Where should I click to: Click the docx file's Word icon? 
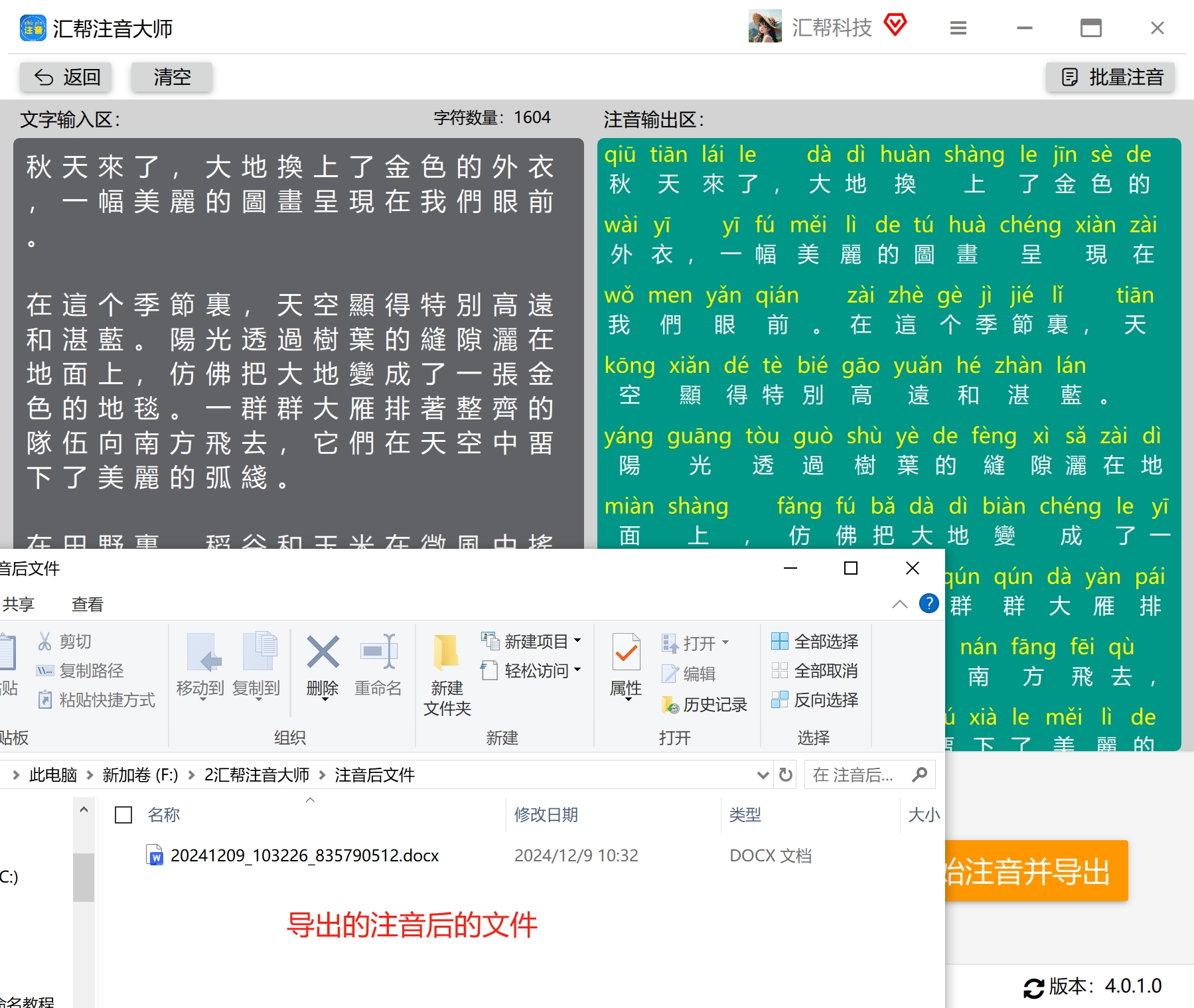point(154,855)
